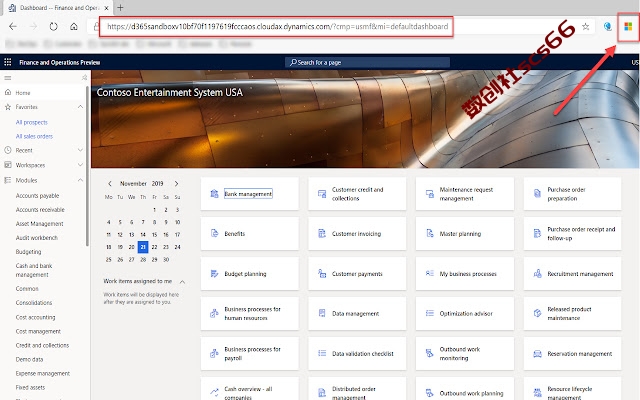Viewport: 640px width, 400px height.
Task: Click Finance and Operations Preview title
Action: 60,62
